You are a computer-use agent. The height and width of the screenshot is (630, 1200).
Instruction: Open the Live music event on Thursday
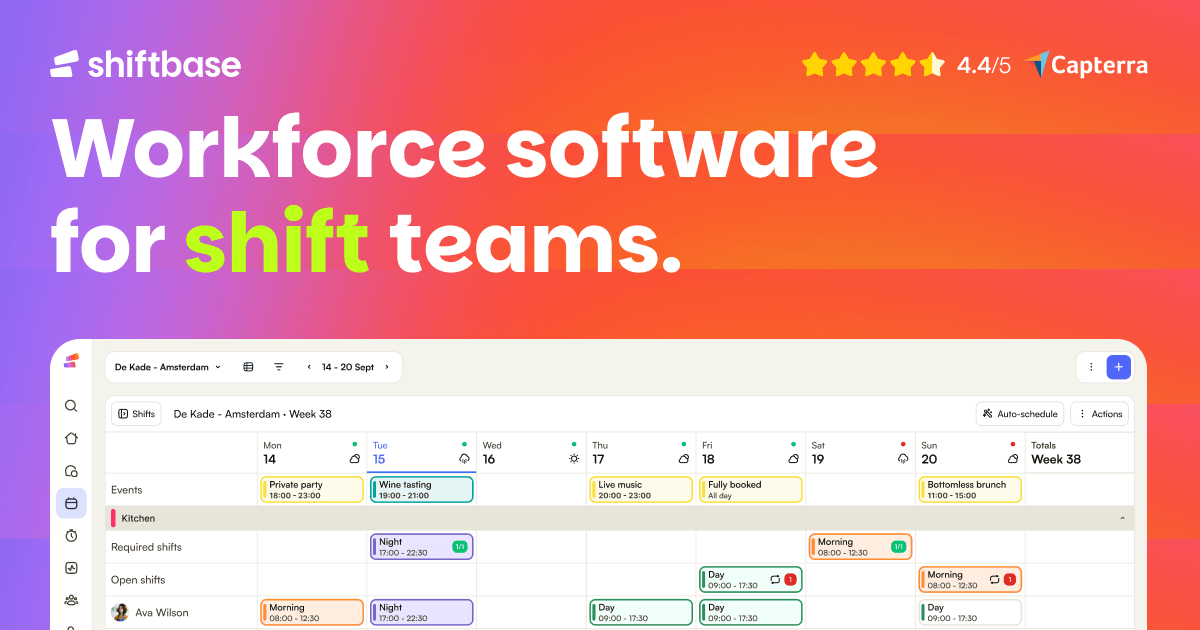pos(641,489)
